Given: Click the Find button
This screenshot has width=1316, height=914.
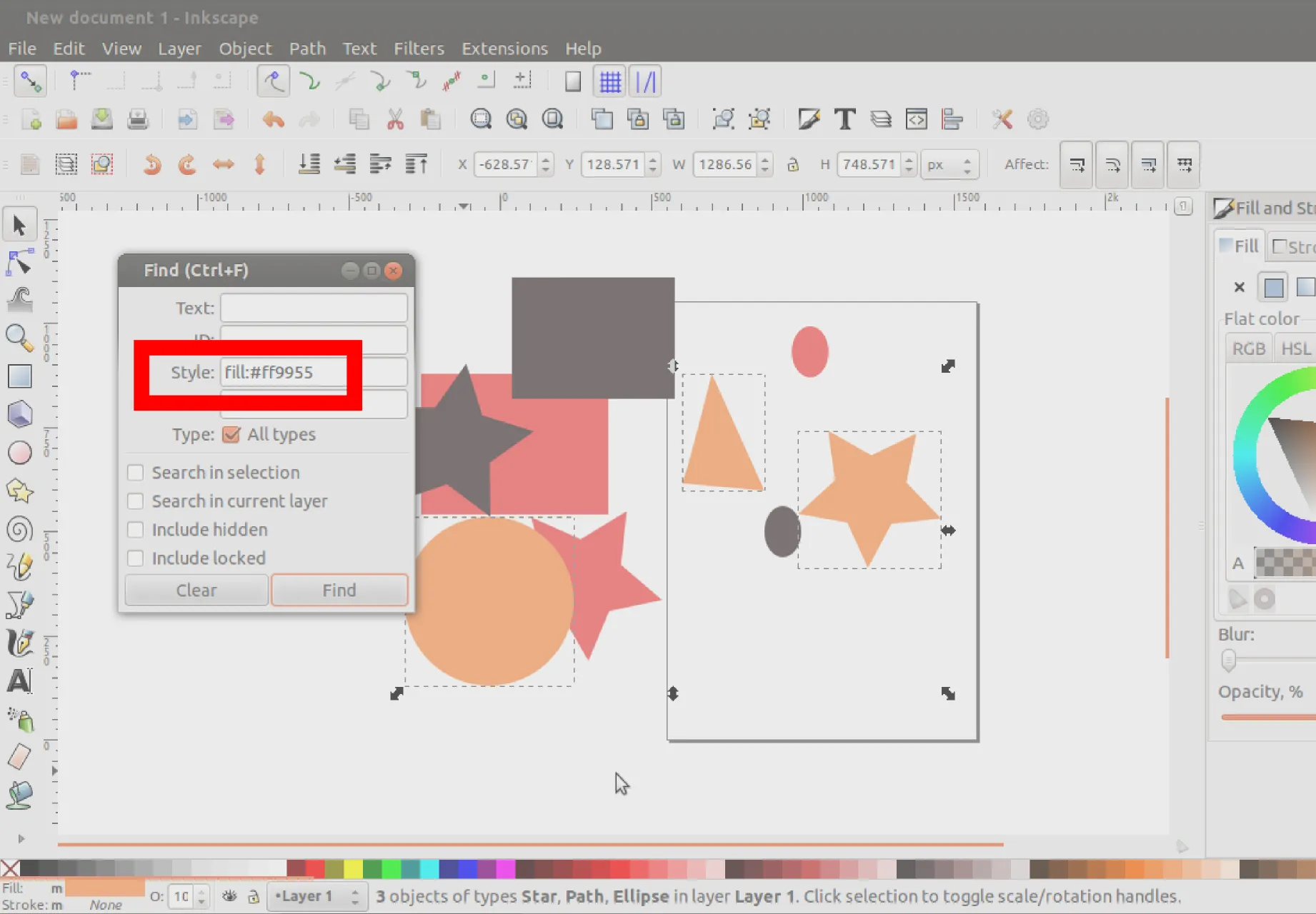Looking at the screenshot, I should click(339, 591).
